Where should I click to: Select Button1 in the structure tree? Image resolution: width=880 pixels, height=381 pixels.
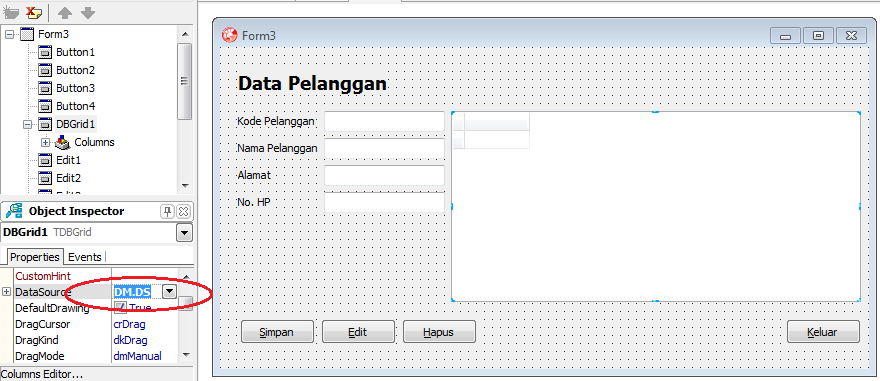tap(75, 52)
